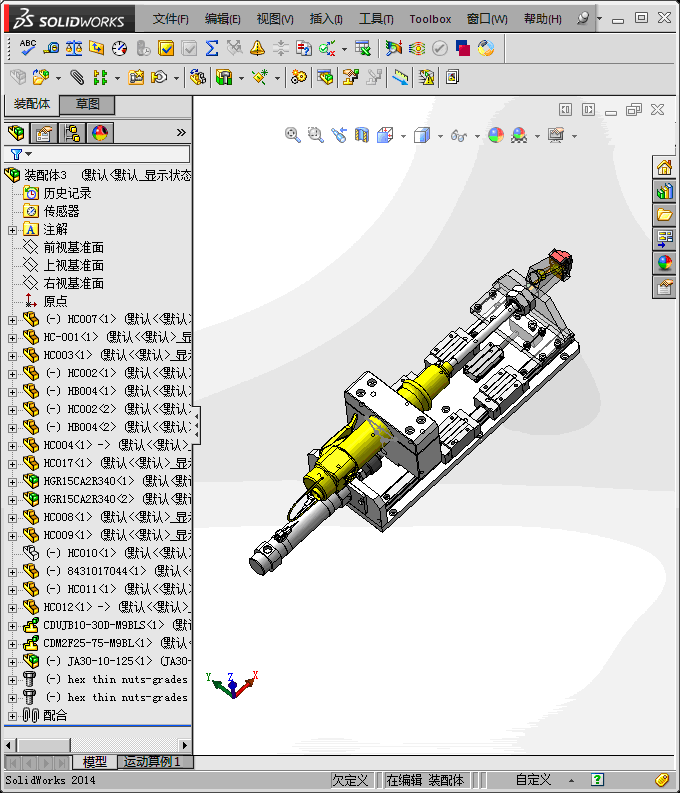Click the 自定义 units status text
Viewport: 680px width, 793px height.
(x=533, y=780)
